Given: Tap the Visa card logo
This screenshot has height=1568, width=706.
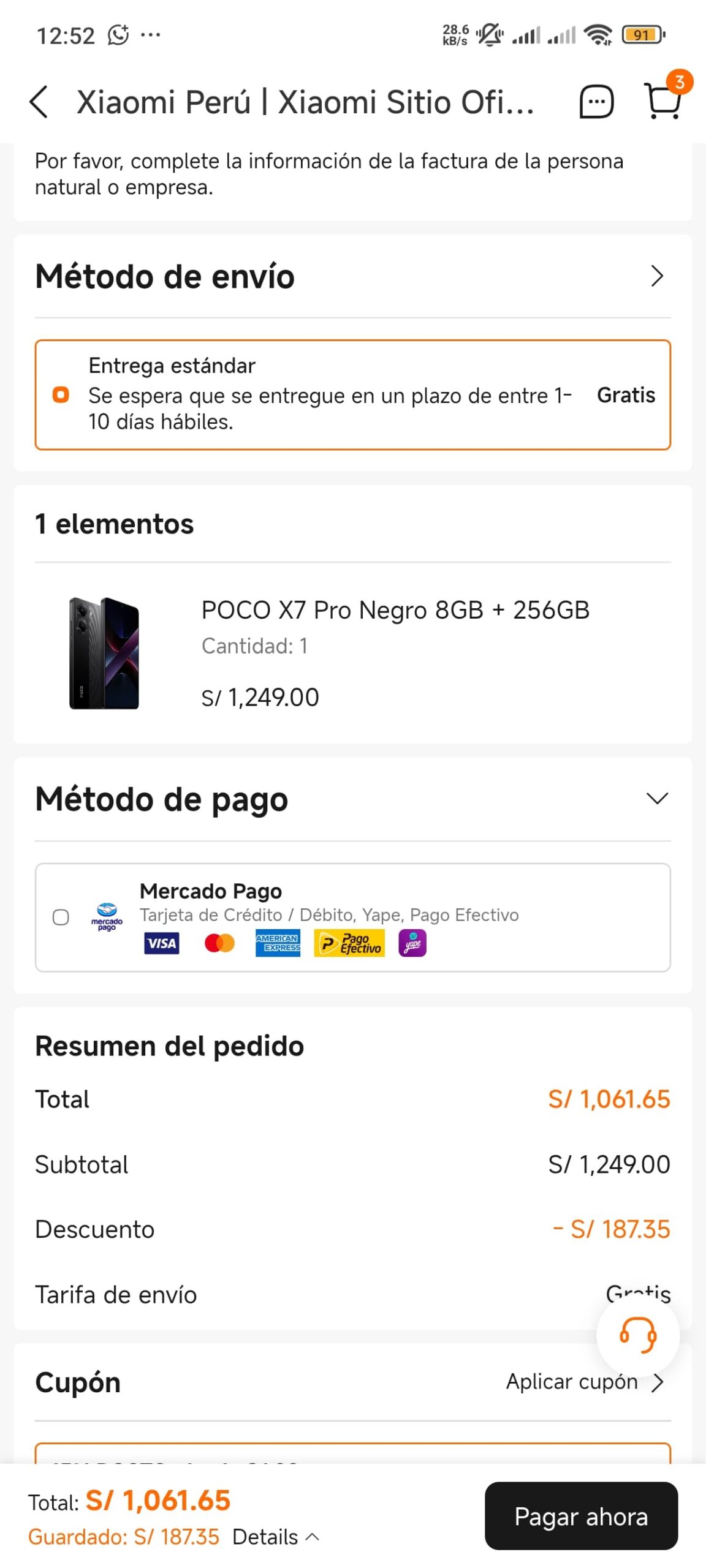Looking at the screenshot, I should (162, 943).
